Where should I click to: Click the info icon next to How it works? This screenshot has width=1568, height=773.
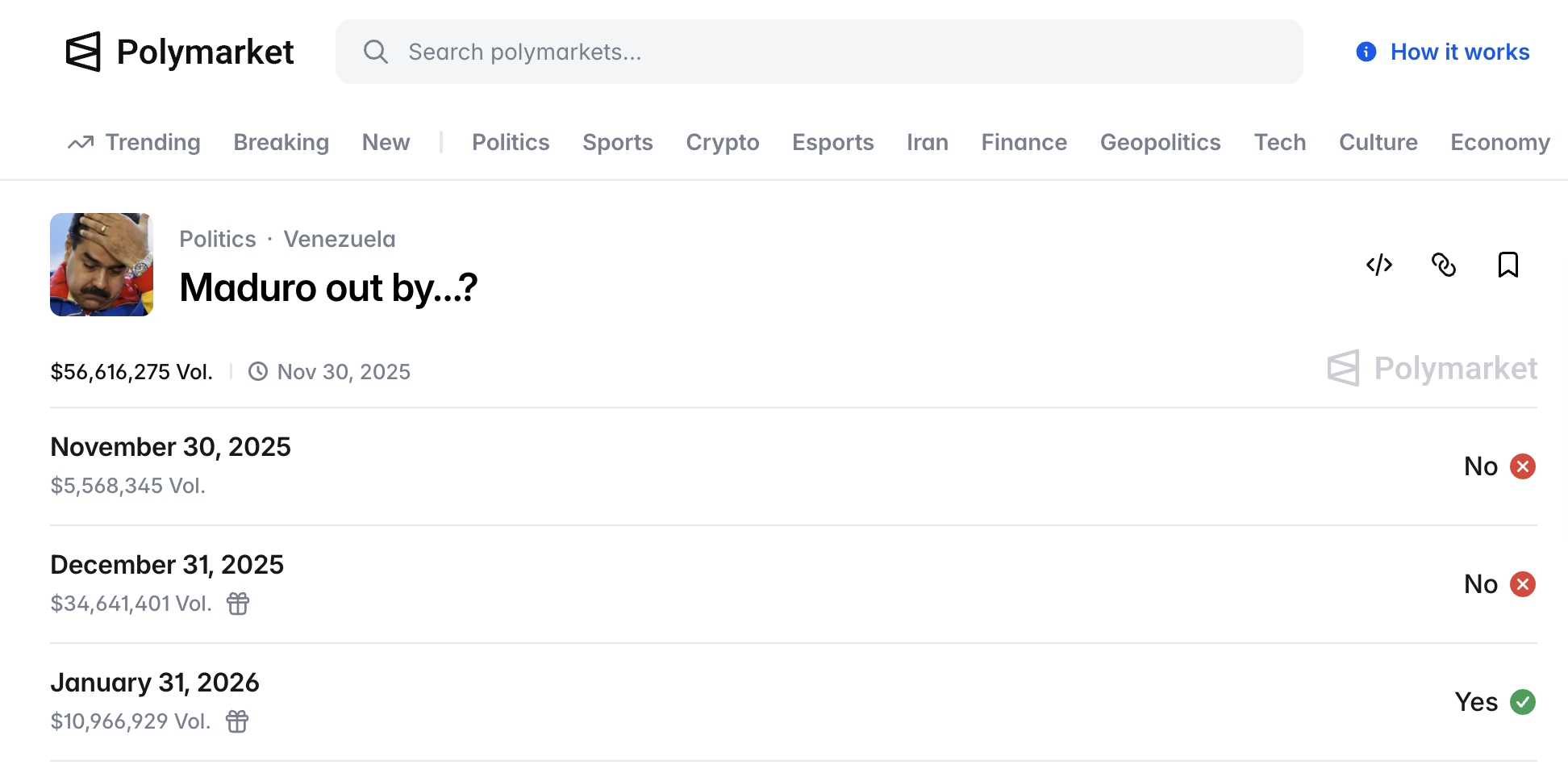(x=1366, y=51)
